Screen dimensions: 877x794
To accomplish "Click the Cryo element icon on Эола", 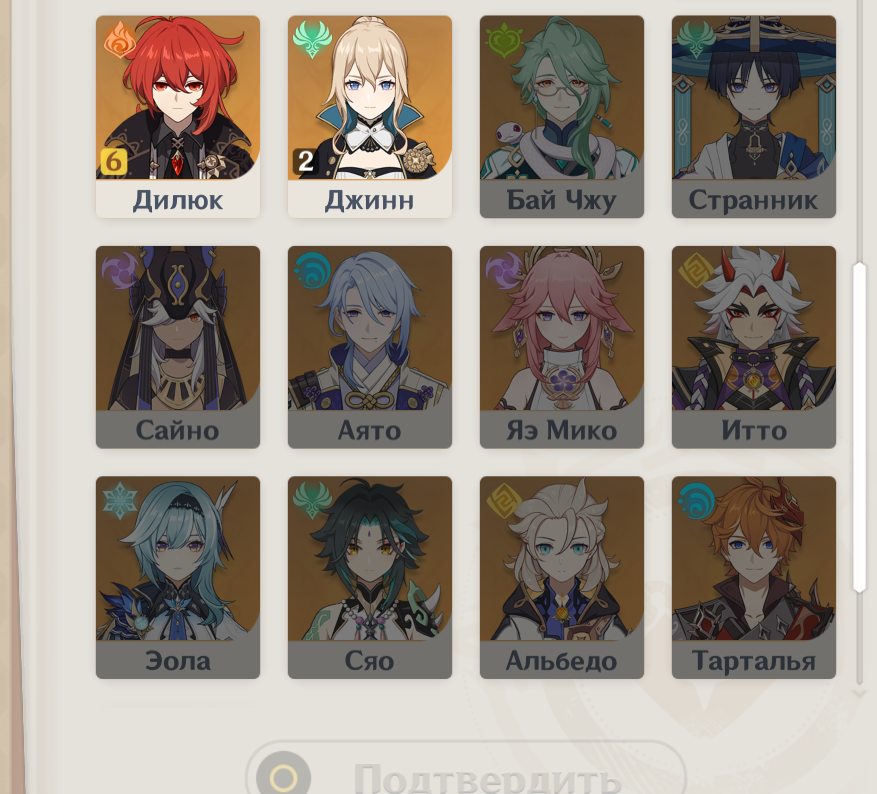I will pyautogui.click(x=120, y=501).
